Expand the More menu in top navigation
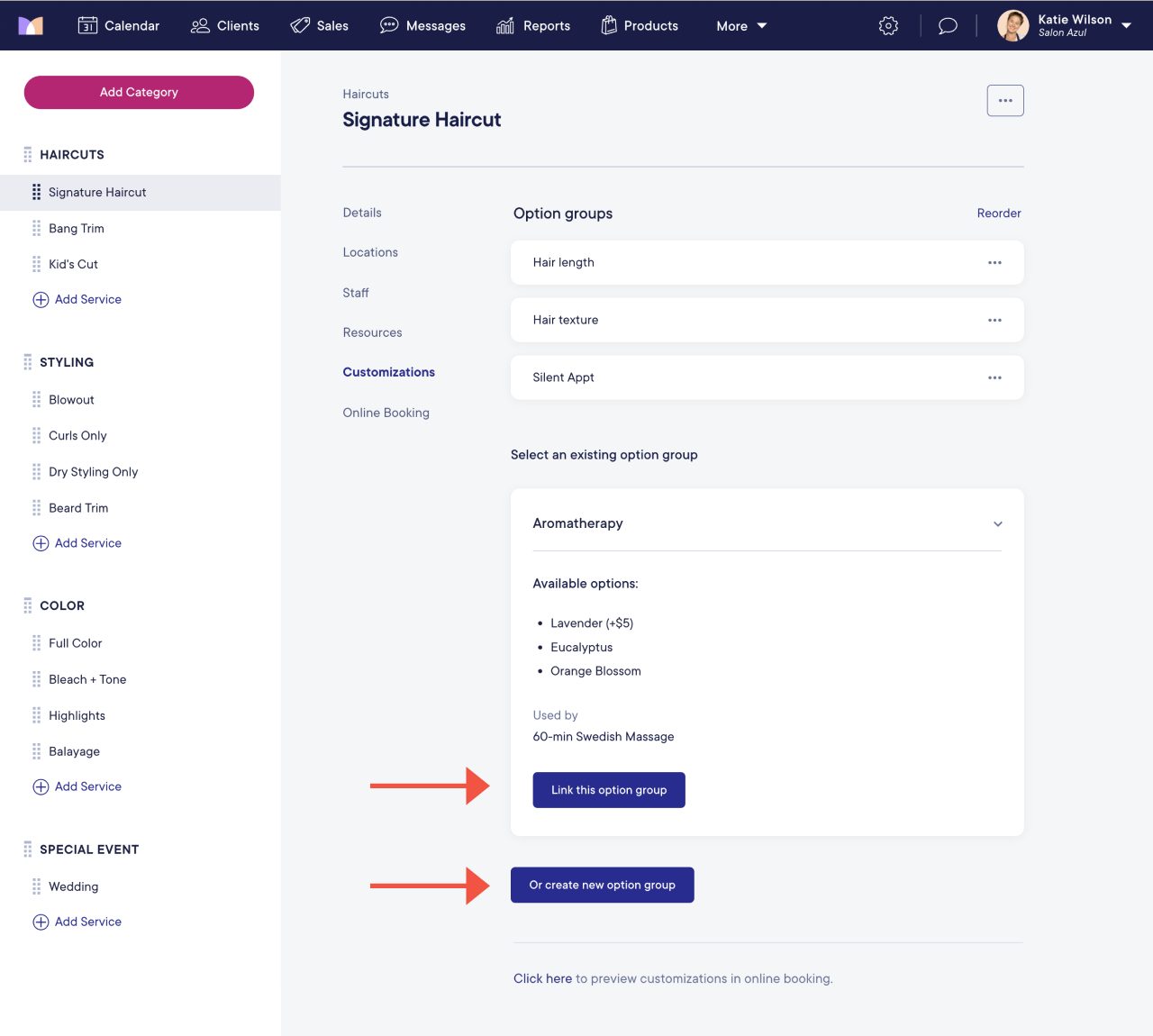This screenshot has height=1036, width=1153. 740,25
